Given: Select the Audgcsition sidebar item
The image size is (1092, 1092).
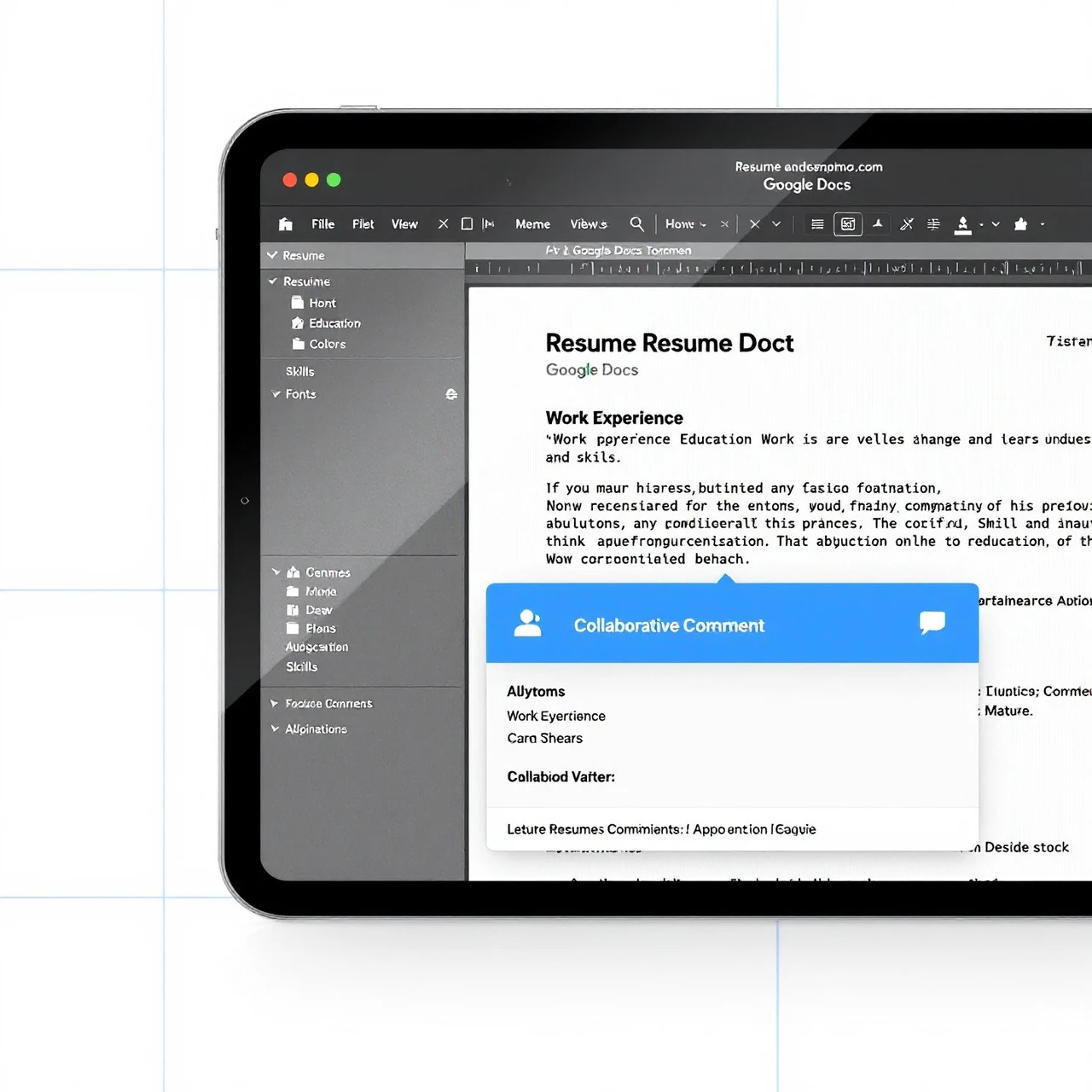Looking at the screenshot, I should click(x=317, y=647).
